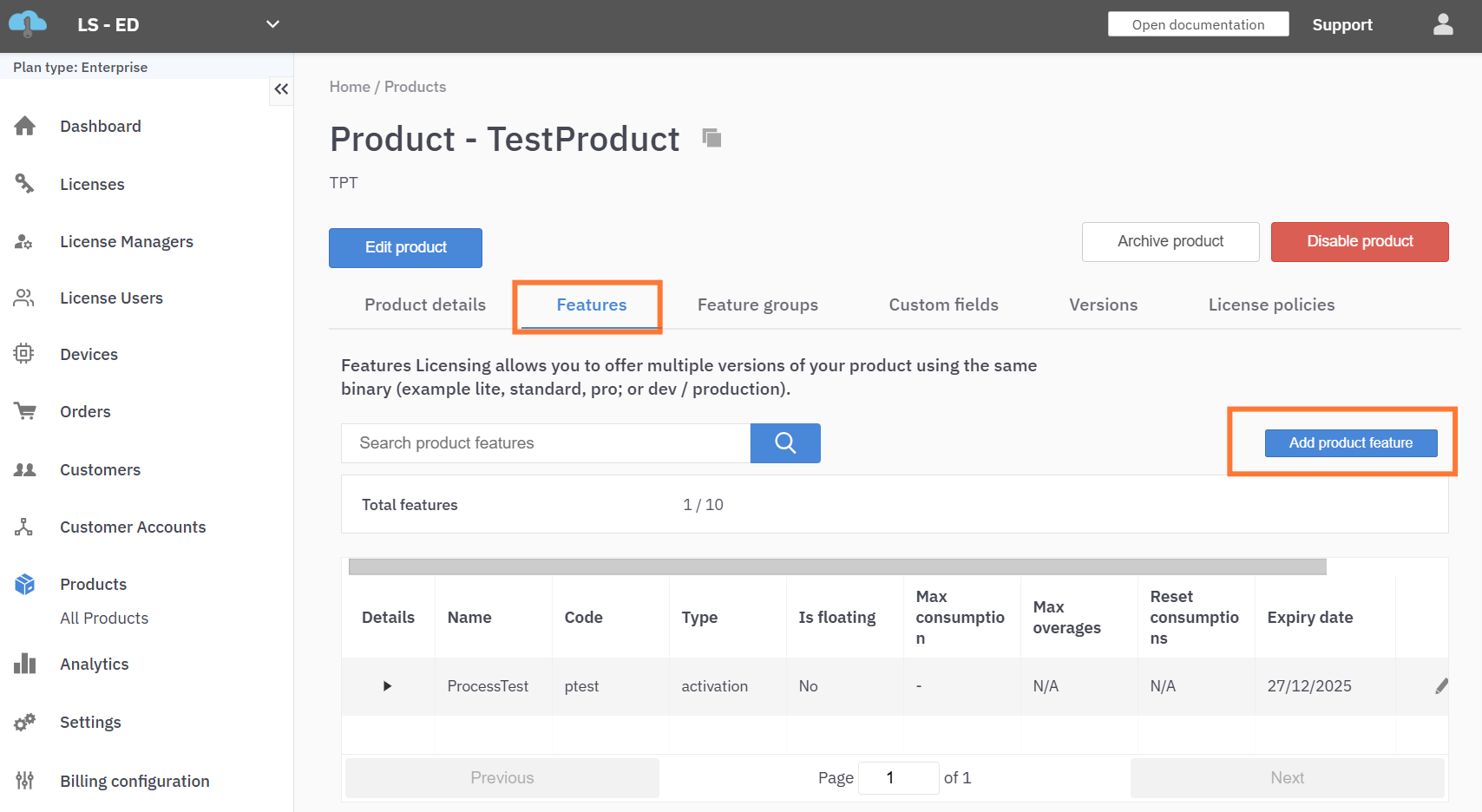Viewport: 1482px width, 812px height.
Task: Edit ProcessTest feature with the pencil icon
Action: tap(1441, 686)
